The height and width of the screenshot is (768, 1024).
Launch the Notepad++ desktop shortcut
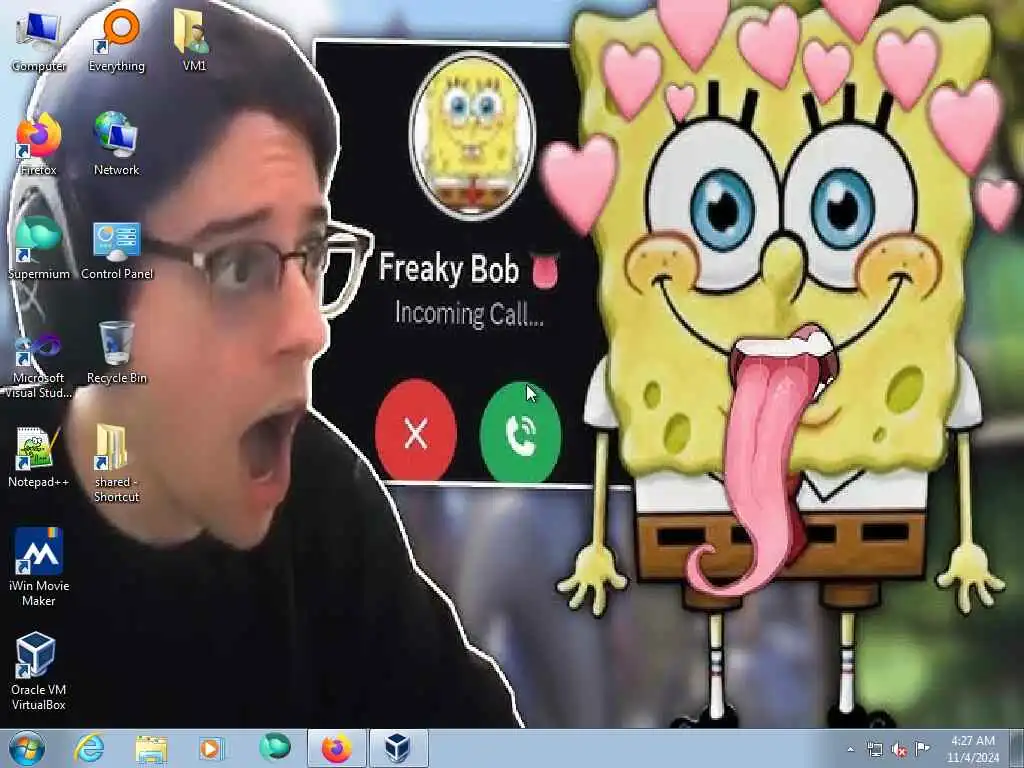tap(39, 457)
